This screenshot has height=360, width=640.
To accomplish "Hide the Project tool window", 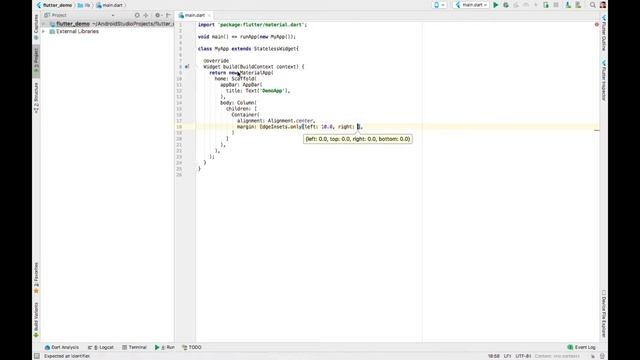I will pos(168,15).
